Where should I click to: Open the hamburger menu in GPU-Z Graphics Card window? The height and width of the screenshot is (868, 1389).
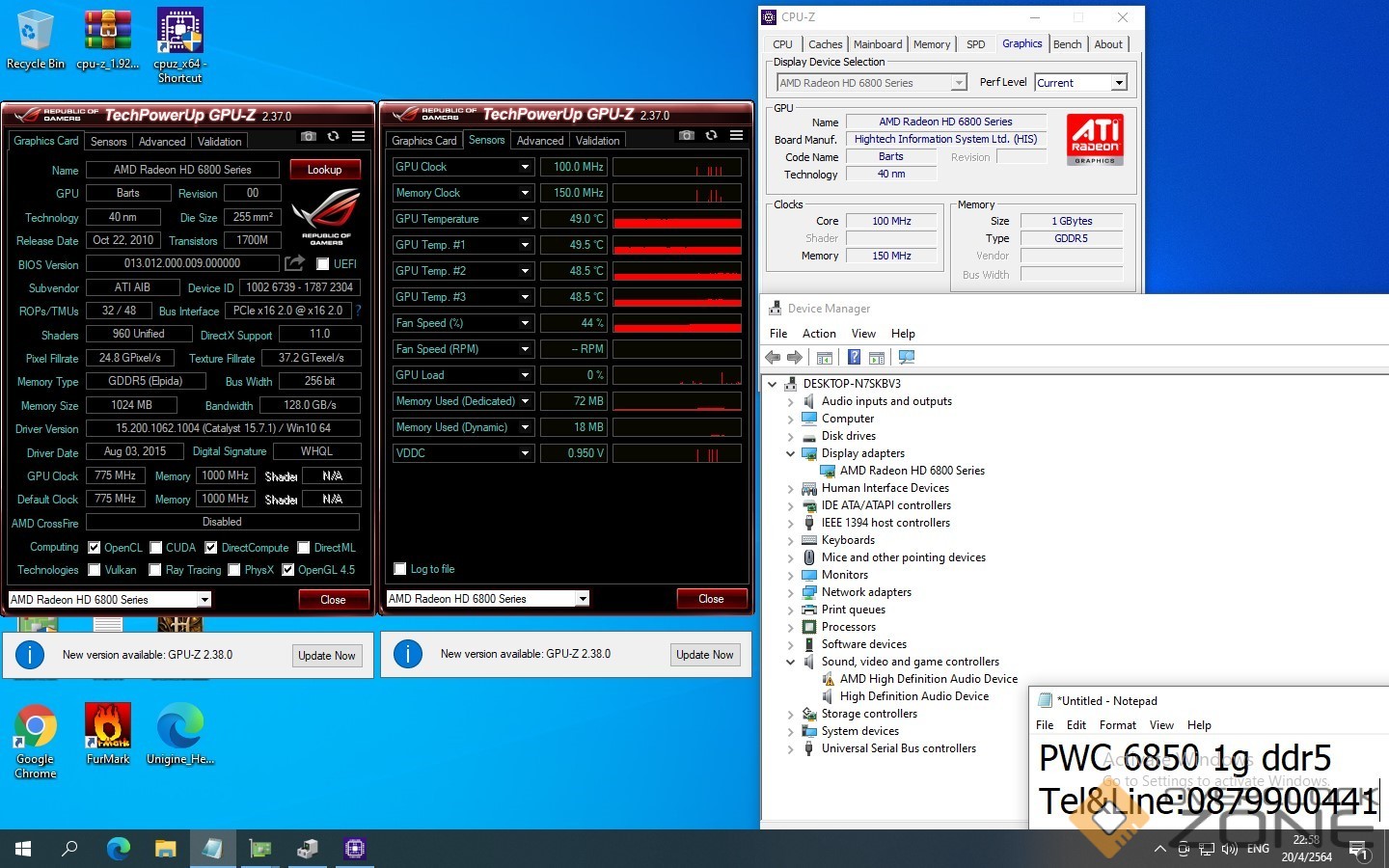point(358,137)
